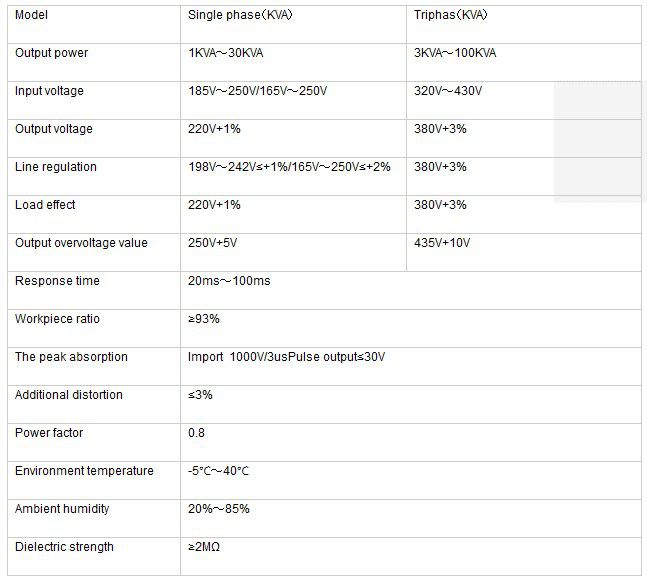Viewport: 647px width, 579px height.
Task: Click the "3KVA~100KVA" output power value
Action: [x=455, y=53]
